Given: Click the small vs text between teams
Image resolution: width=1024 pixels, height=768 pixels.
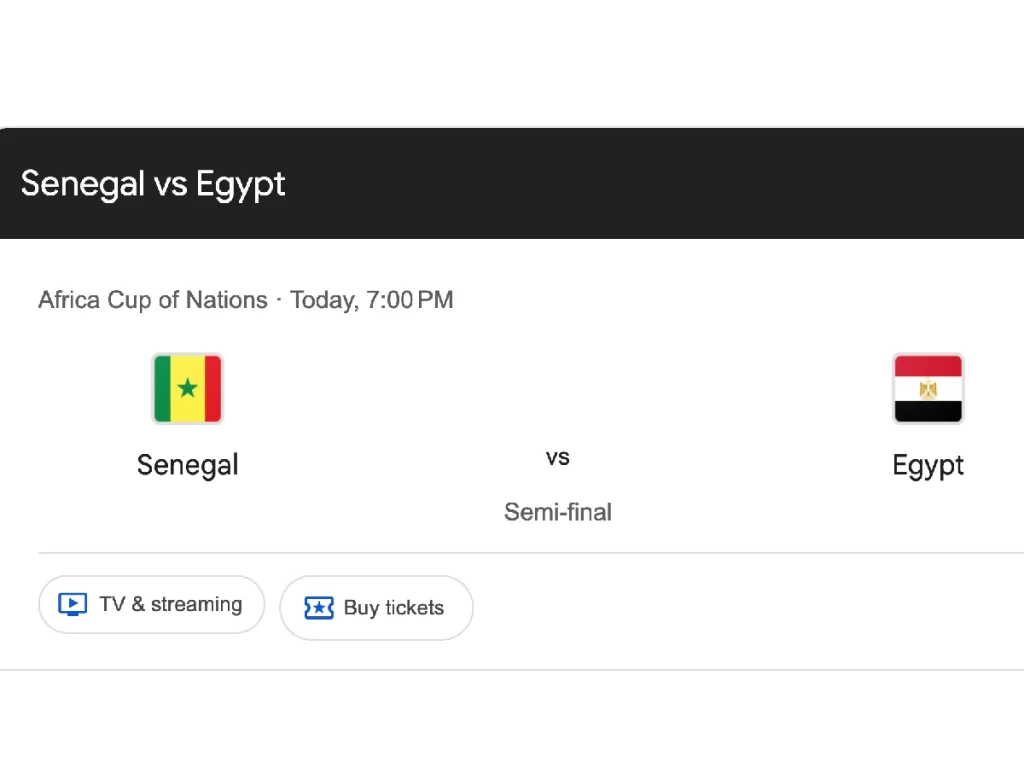Looking at the screenshot, I should 558,458.
